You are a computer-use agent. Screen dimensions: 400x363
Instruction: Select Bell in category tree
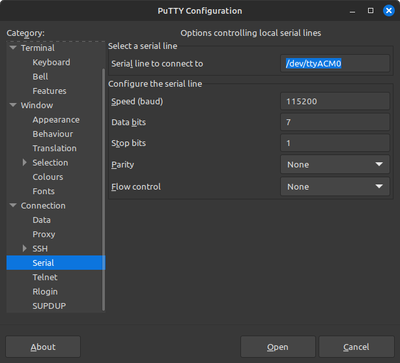[x=40, y=77]
